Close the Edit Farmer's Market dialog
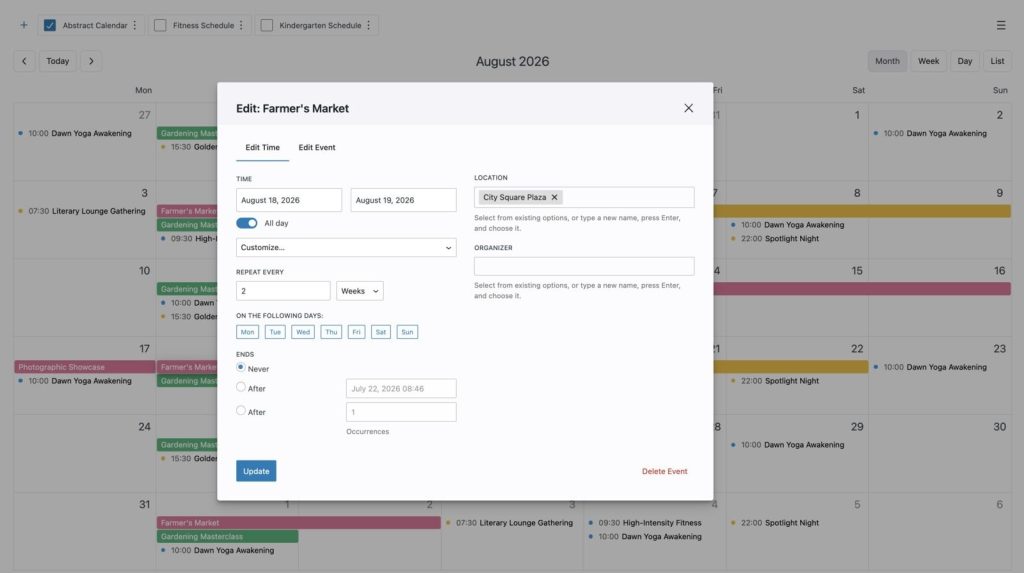The width and height of the screenshot is (1024, 573). [x=688, y=108]
